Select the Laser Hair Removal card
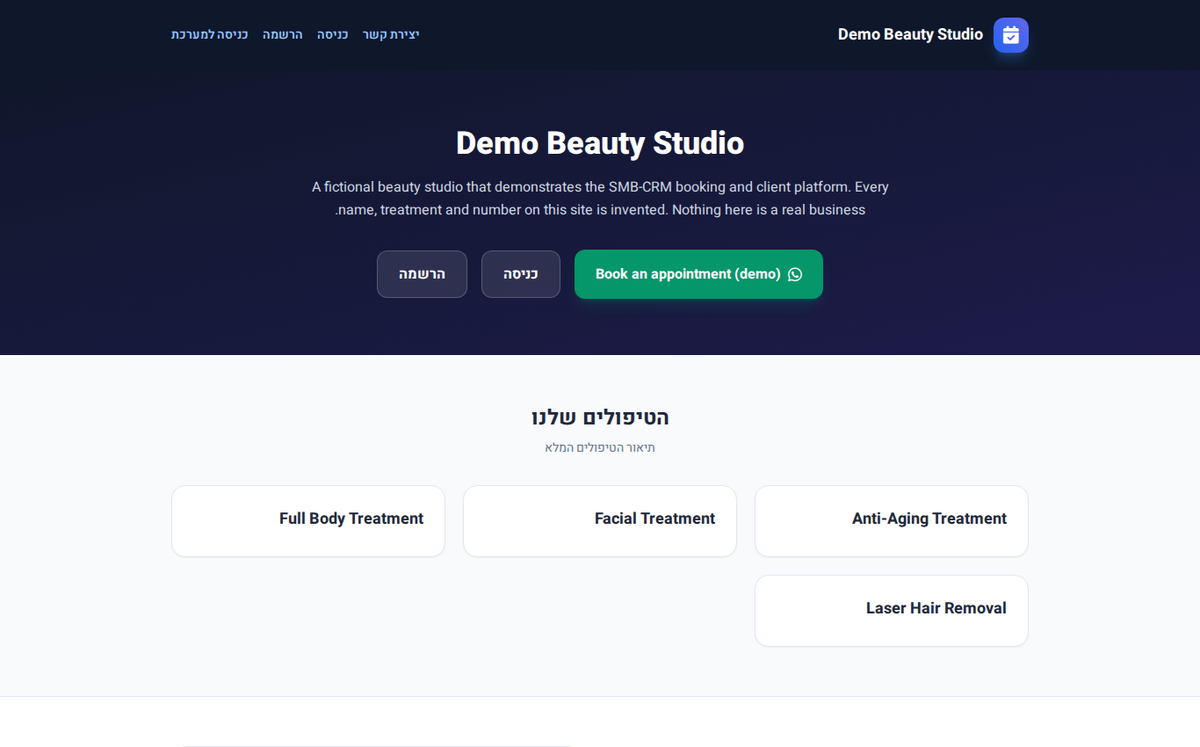The width and height of the screenshot is (1200, 747). coord(891,611)
